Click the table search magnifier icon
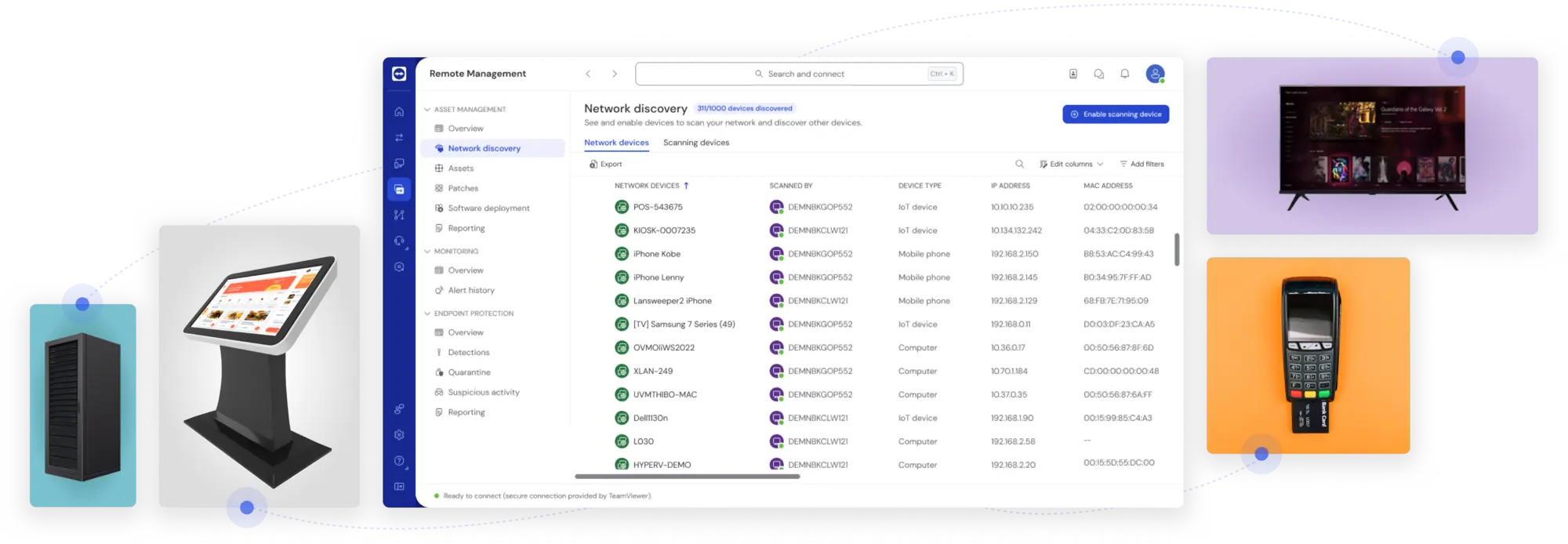 pyautogui.click(x=1020, y=164)
